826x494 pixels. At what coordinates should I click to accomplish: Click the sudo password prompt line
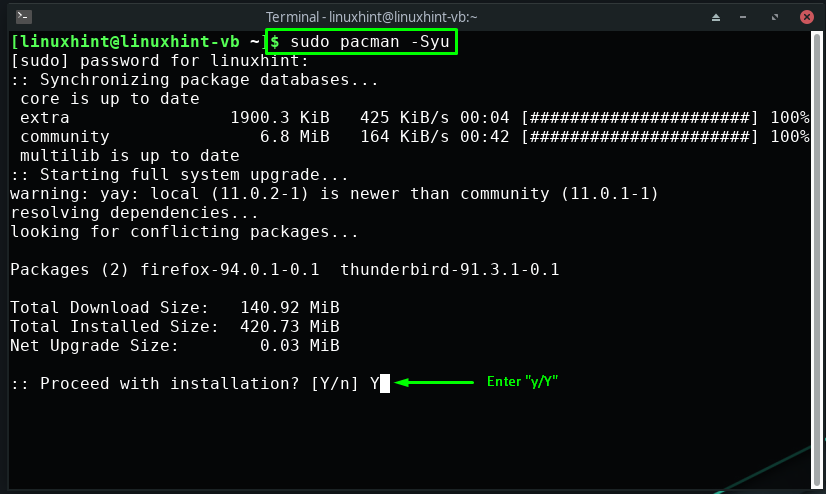click(x=160, y=61)
